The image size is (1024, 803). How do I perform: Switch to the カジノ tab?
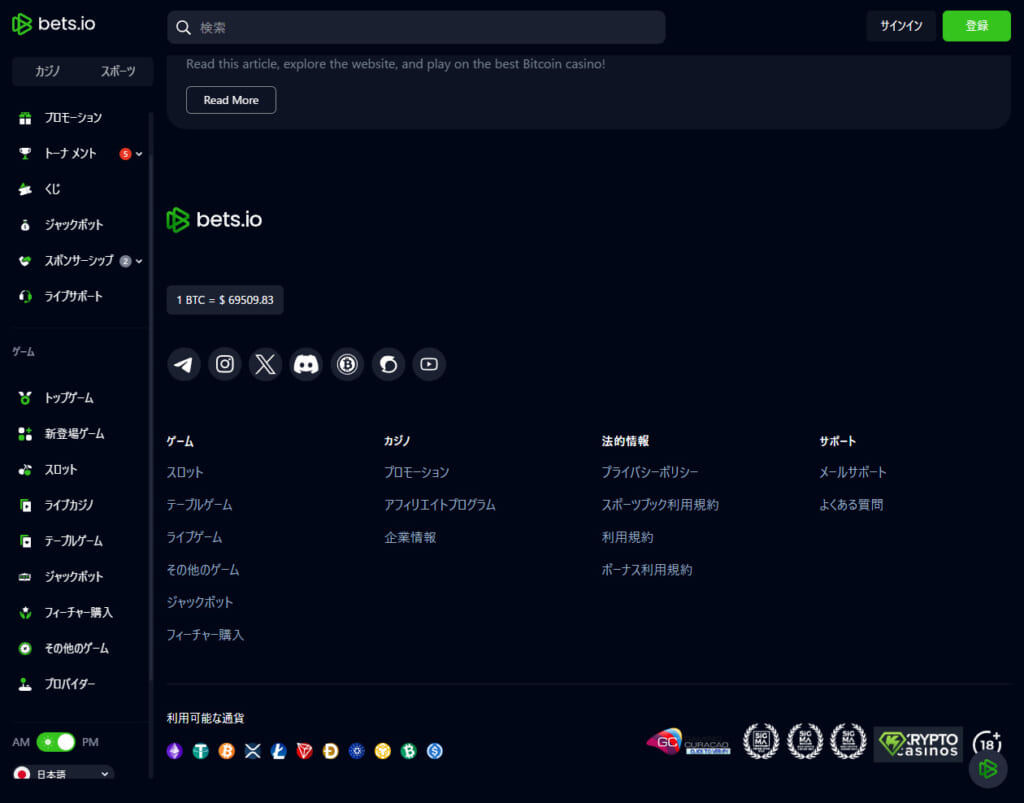pos(48,71)
